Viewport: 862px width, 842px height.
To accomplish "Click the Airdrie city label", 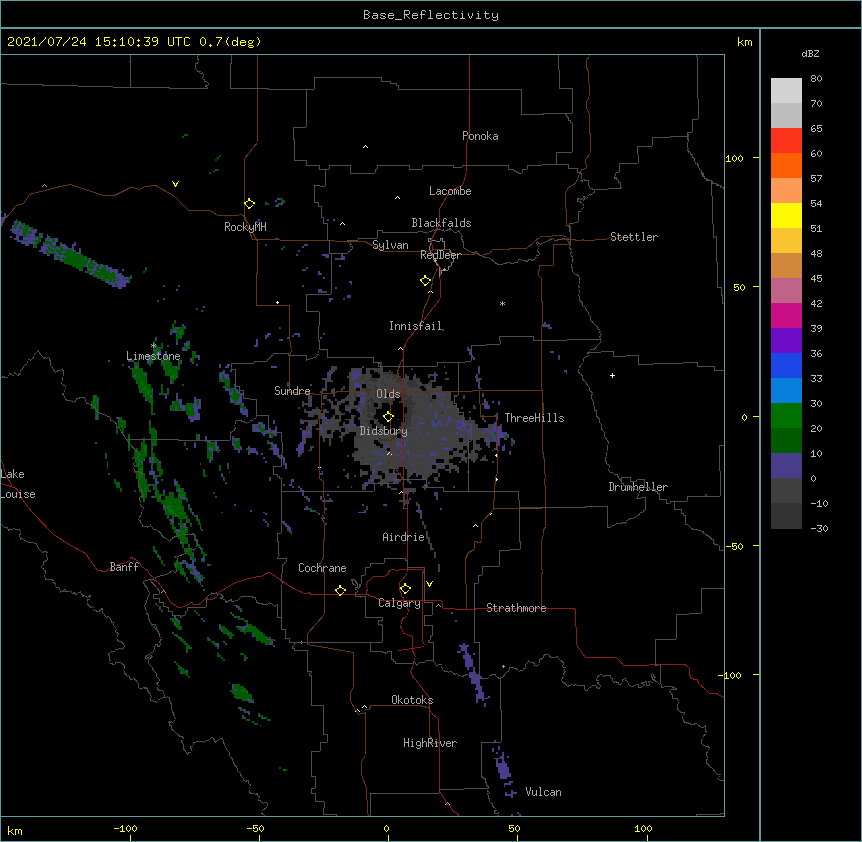I will pos(403,537).
